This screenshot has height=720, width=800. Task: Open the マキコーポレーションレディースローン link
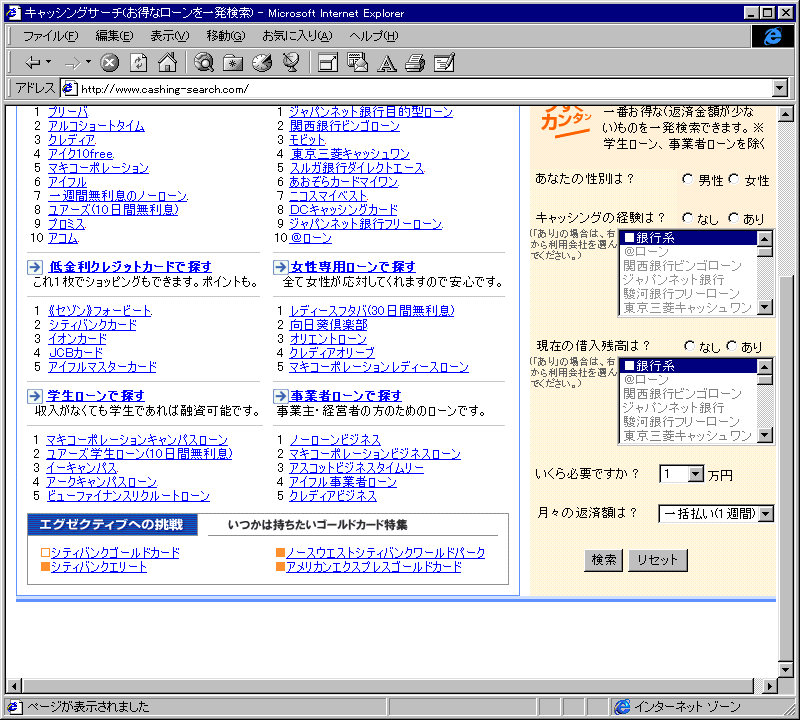point(379,367)
